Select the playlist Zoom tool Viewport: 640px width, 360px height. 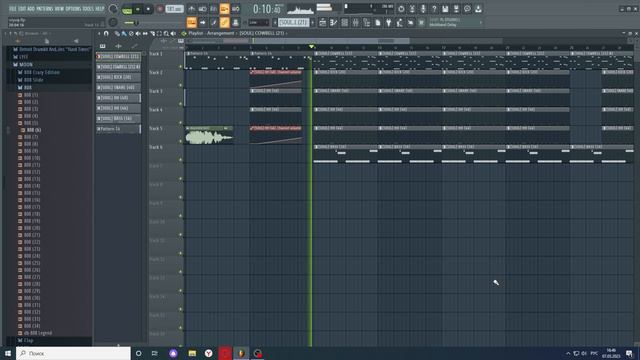pyautogui.click(x=166, y=33)
